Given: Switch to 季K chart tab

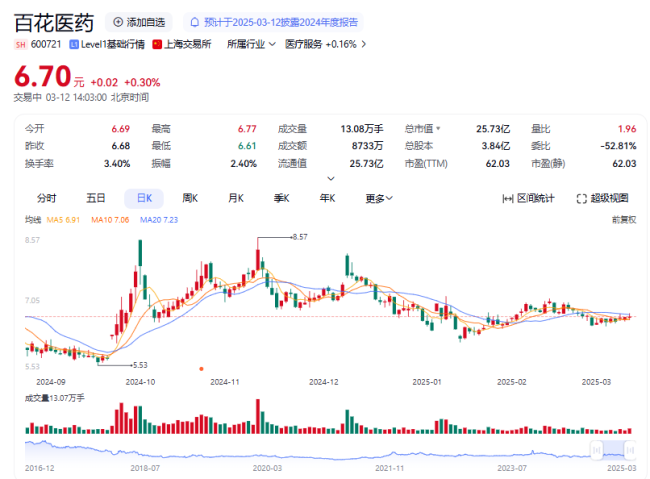Looking at the screenshot, I should [x=281, y=198].
